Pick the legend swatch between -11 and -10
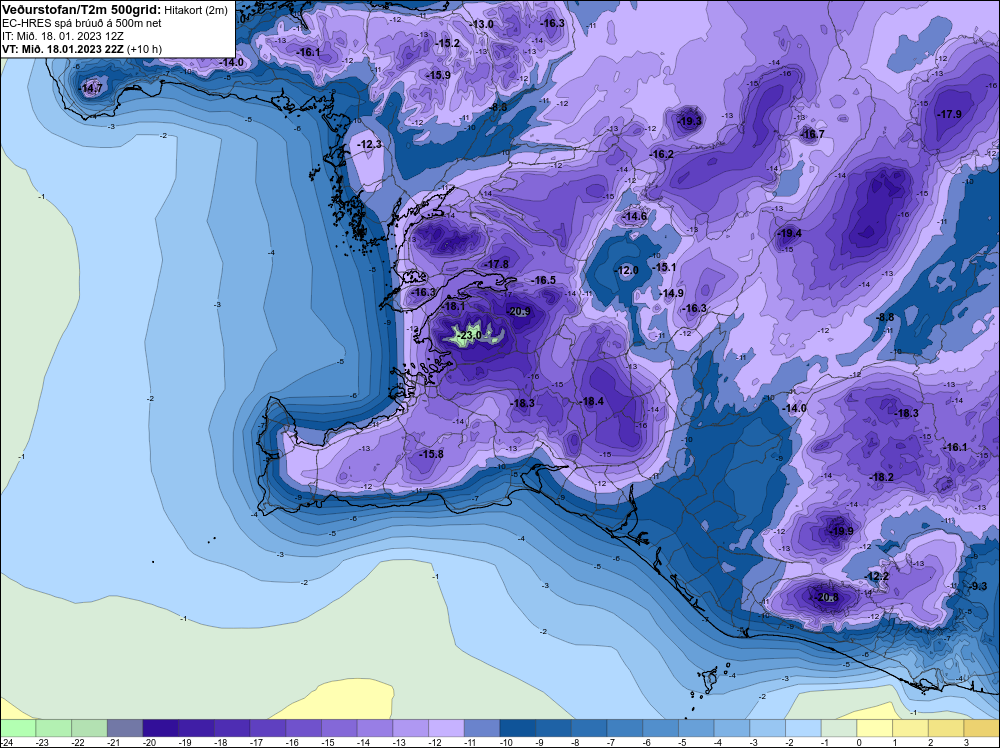This screenshot has width=1000, height=748. [x=482, y=728]
